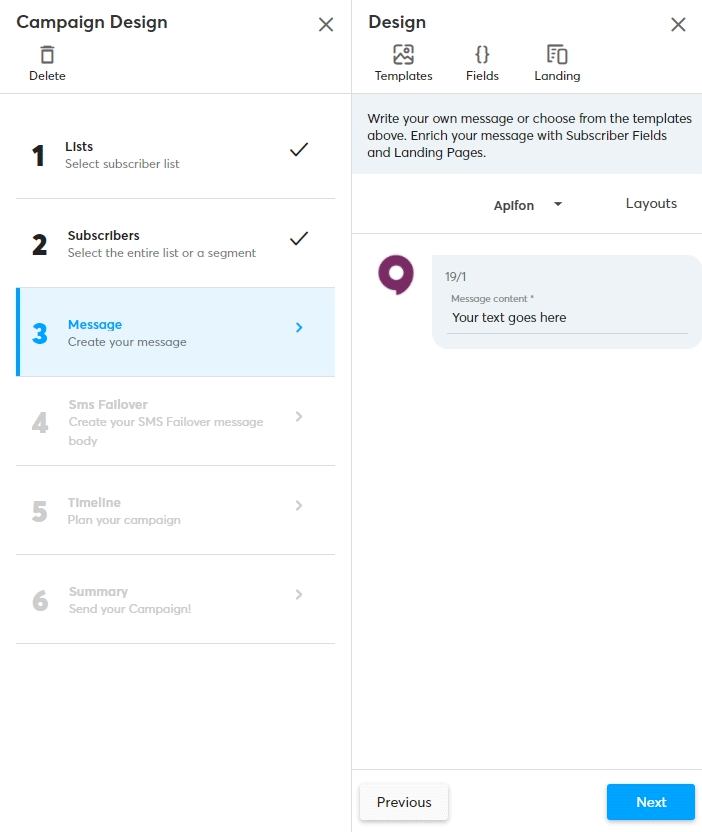702x832 pixels.
Task: Expand the Message step chevron
Action: tap(299, 327)
